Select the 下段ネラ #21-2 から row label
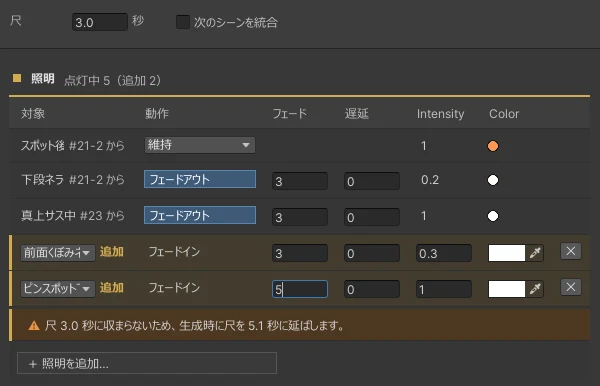600x386 pixels. pyautogui.click(x=73, y=180)
